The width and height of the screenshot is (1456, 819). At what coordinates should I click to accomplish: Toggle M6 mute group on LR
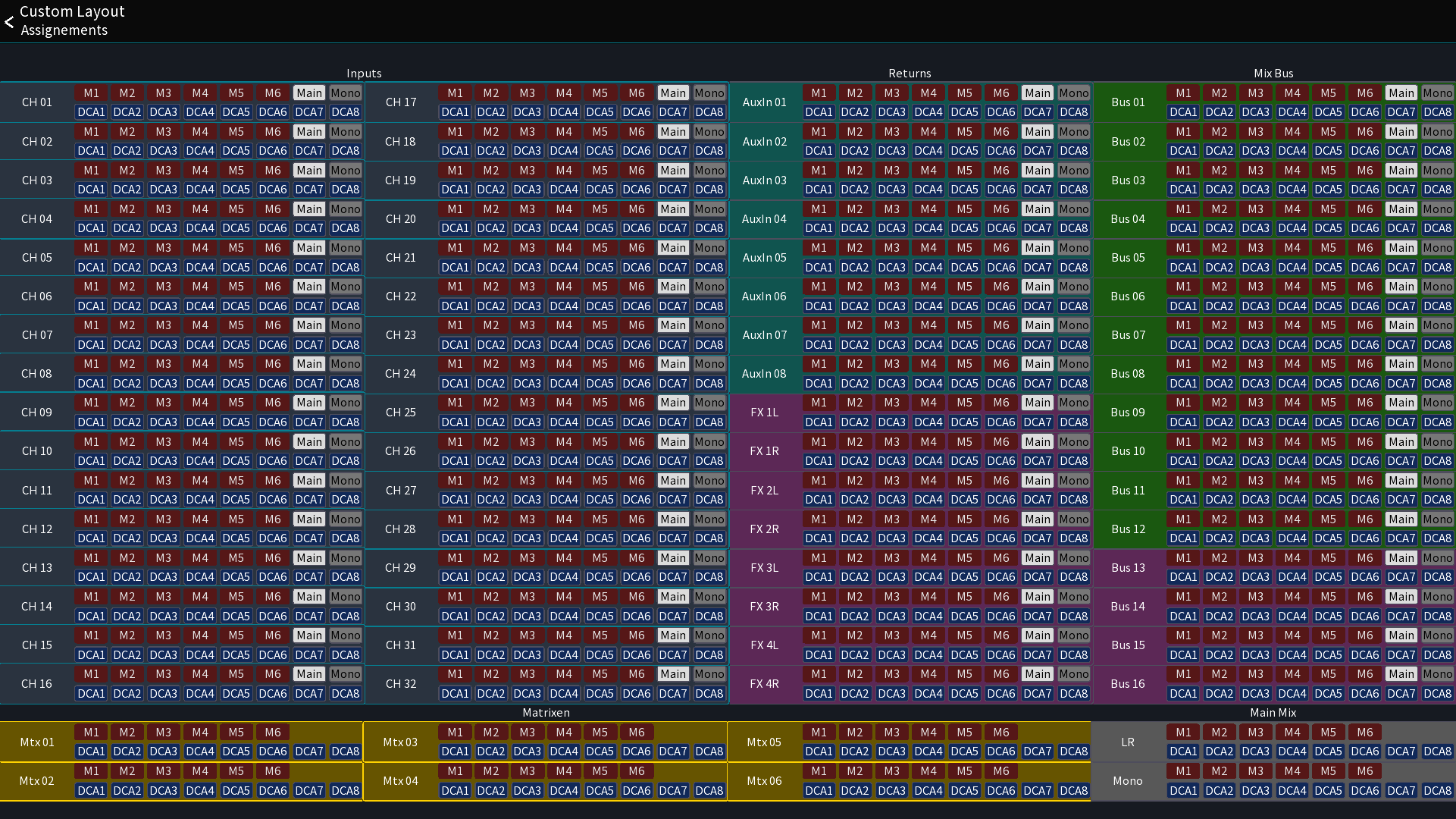(x=1365, y=733)
